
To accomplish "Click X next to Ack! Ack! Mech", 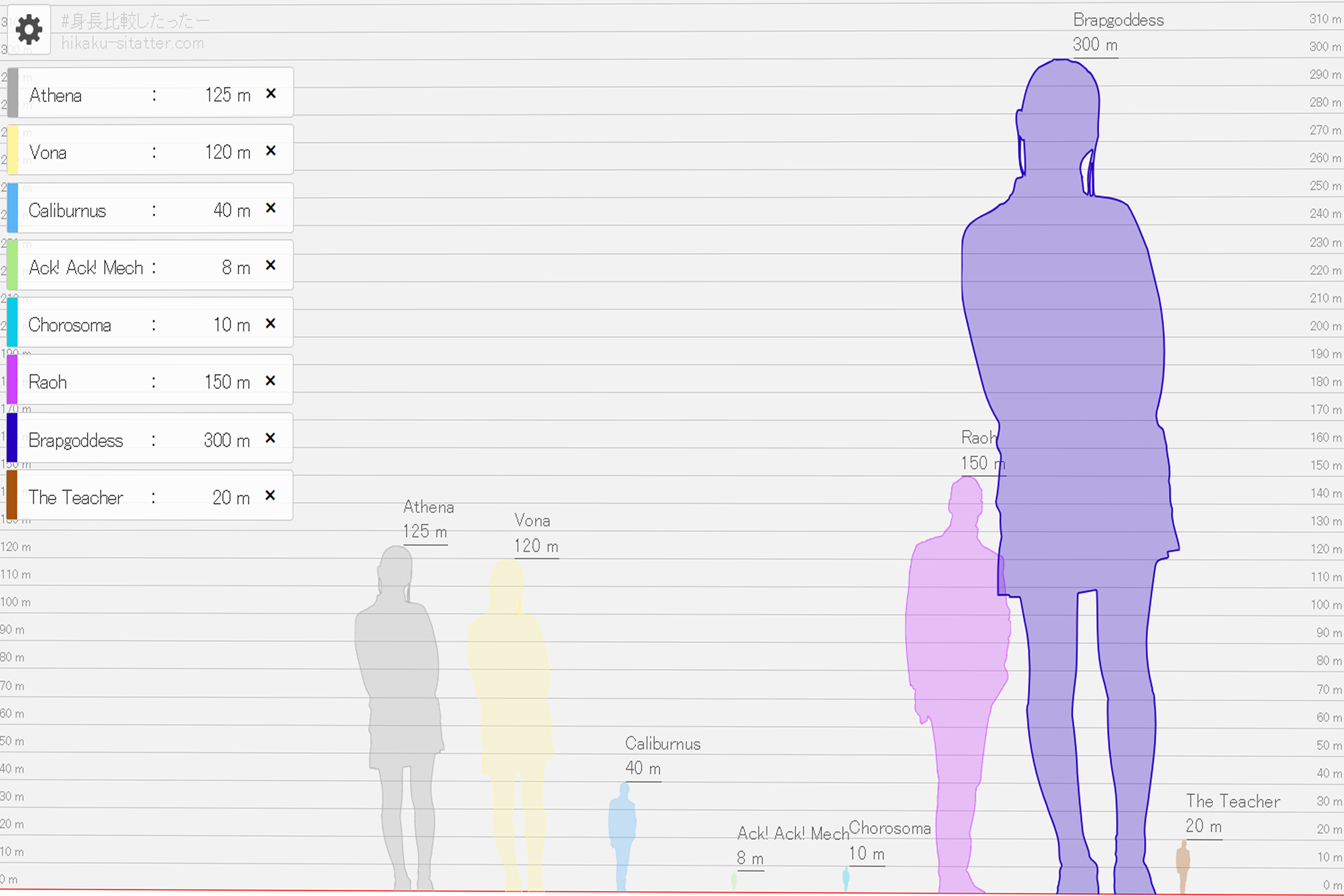I will tap(271, 265).
